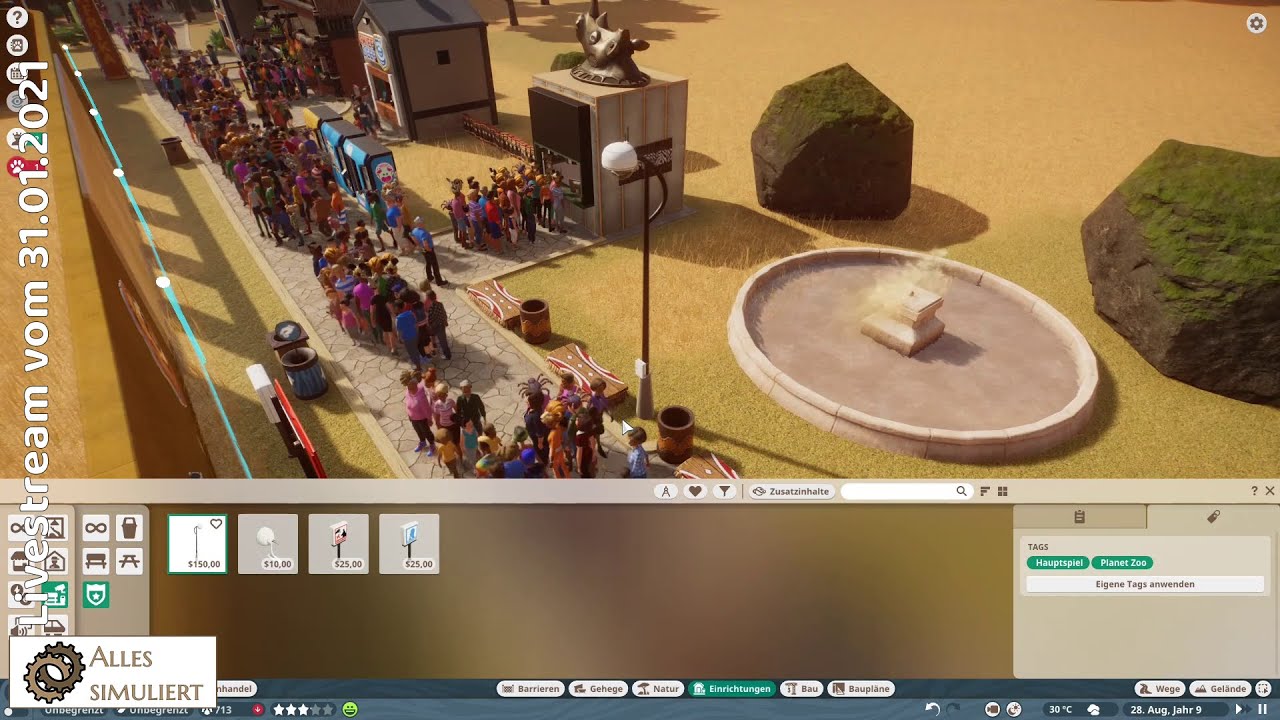Select the green security camera facilities icon
The width and height of the screenshot is (1280, 720).
click(55, 595)
